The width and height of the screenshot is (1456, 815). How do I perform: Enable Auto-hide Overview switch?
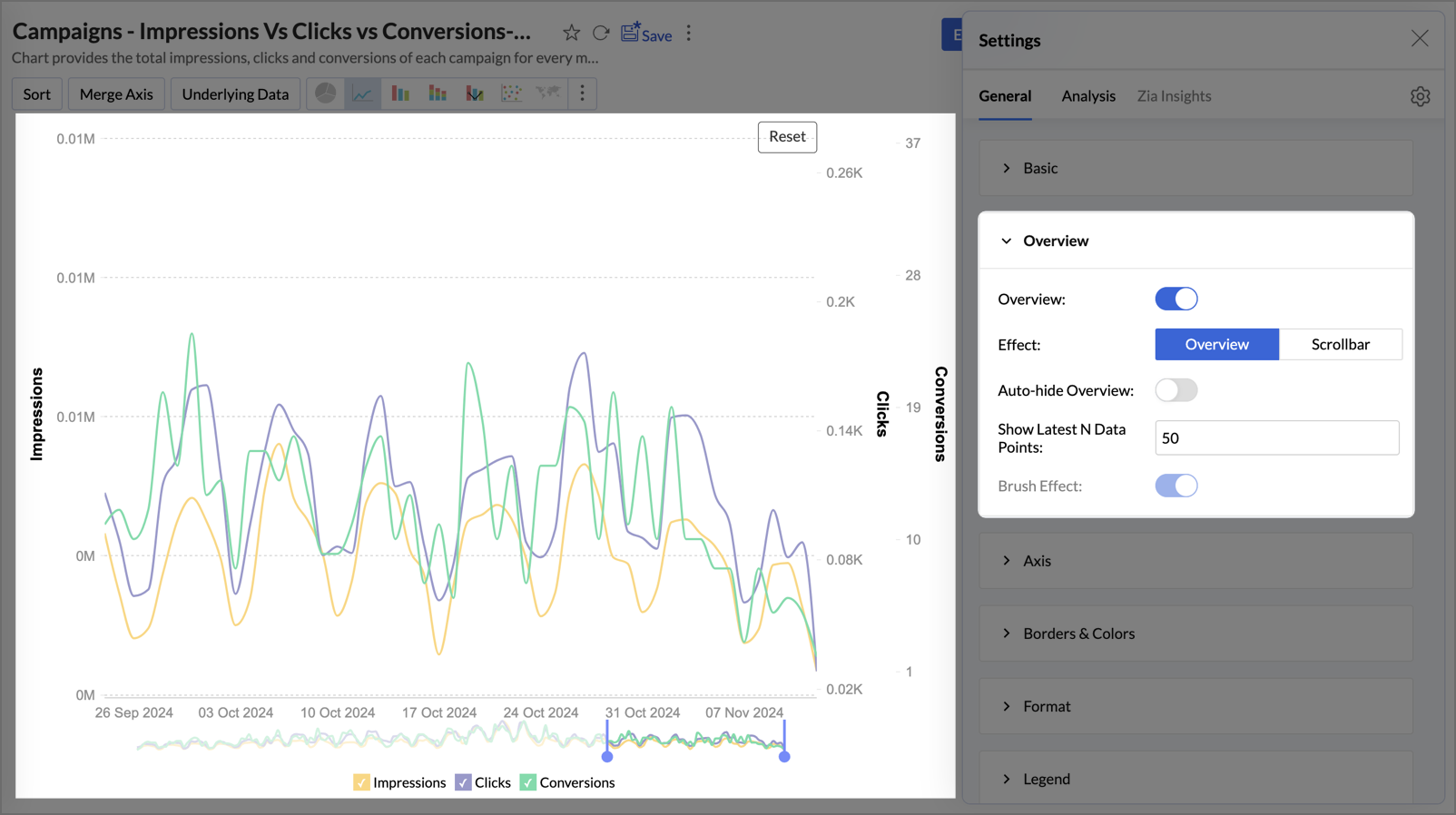tap(1176, 390)
